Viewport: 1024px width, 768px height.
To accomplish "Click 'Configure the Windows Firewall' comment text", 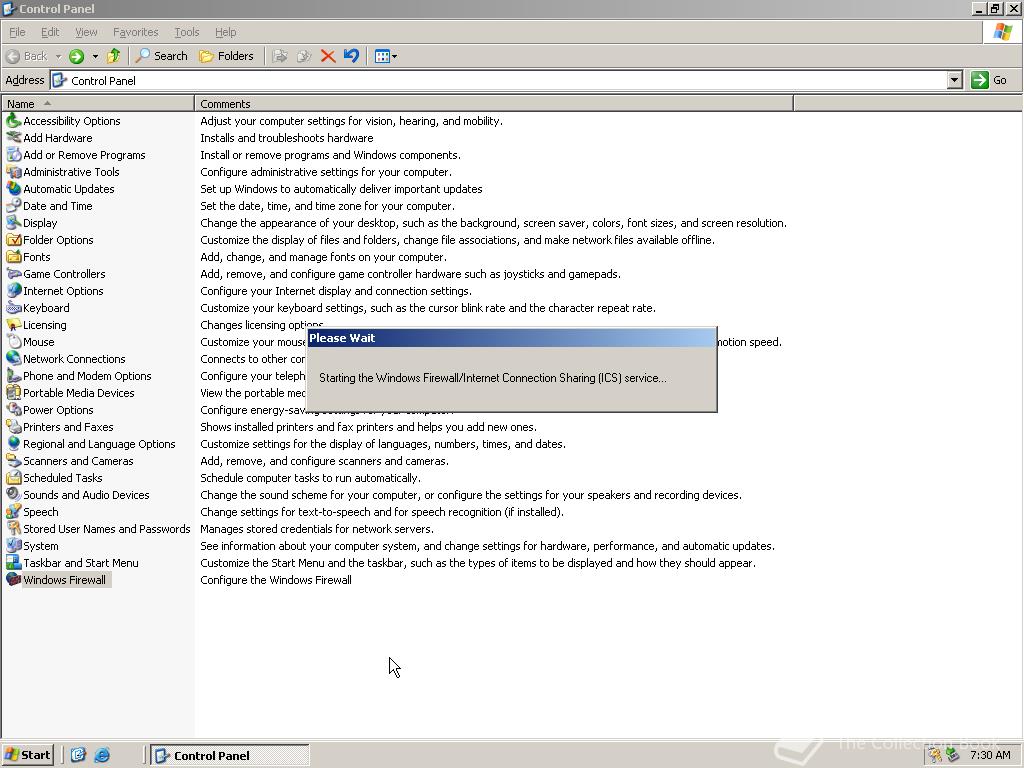I will tap(276, 580).
